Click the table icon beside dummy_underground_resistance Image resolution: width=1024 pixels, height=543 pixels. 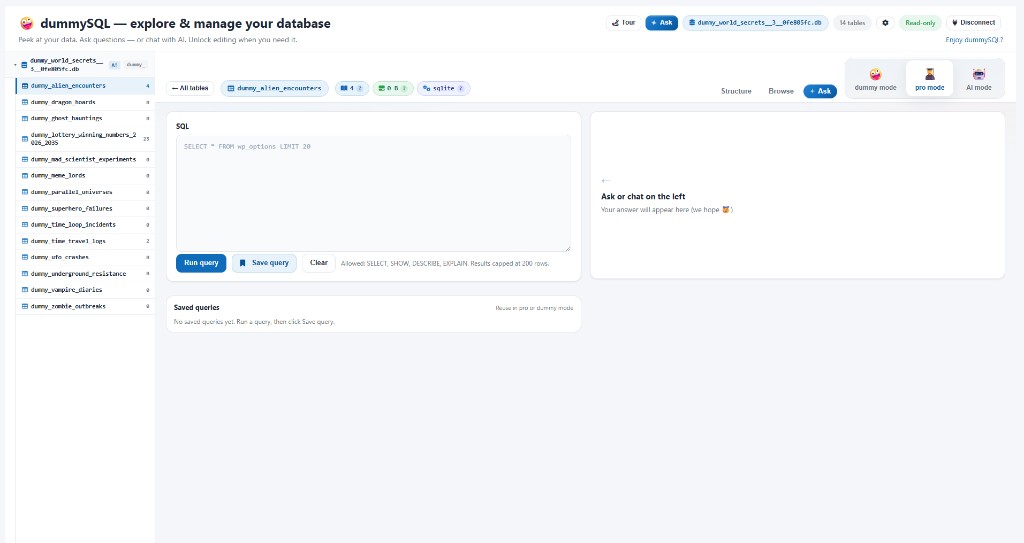[25, 273]
